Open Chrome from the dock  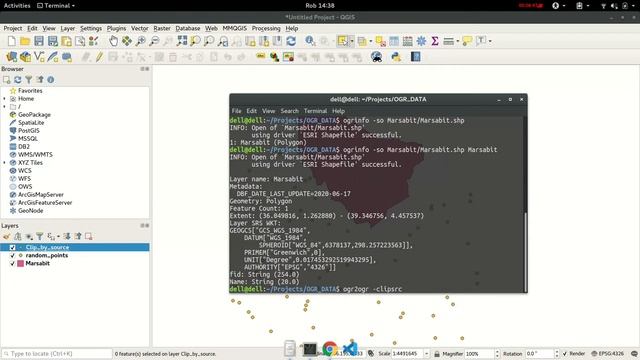[x=329, y=349]
